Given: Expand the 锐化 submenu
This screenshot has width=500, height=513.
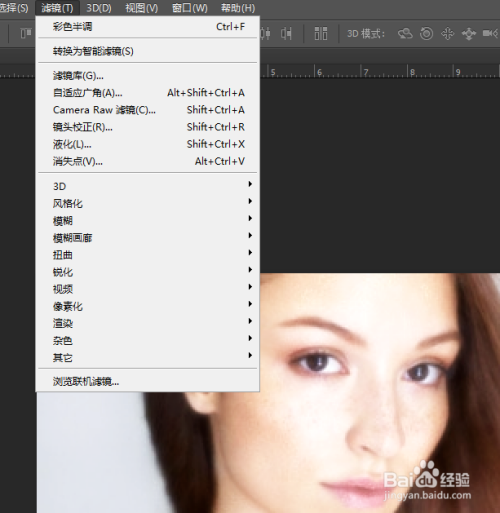Looking at the screenshot, I should pyautogui.click(x=148, y=272).
